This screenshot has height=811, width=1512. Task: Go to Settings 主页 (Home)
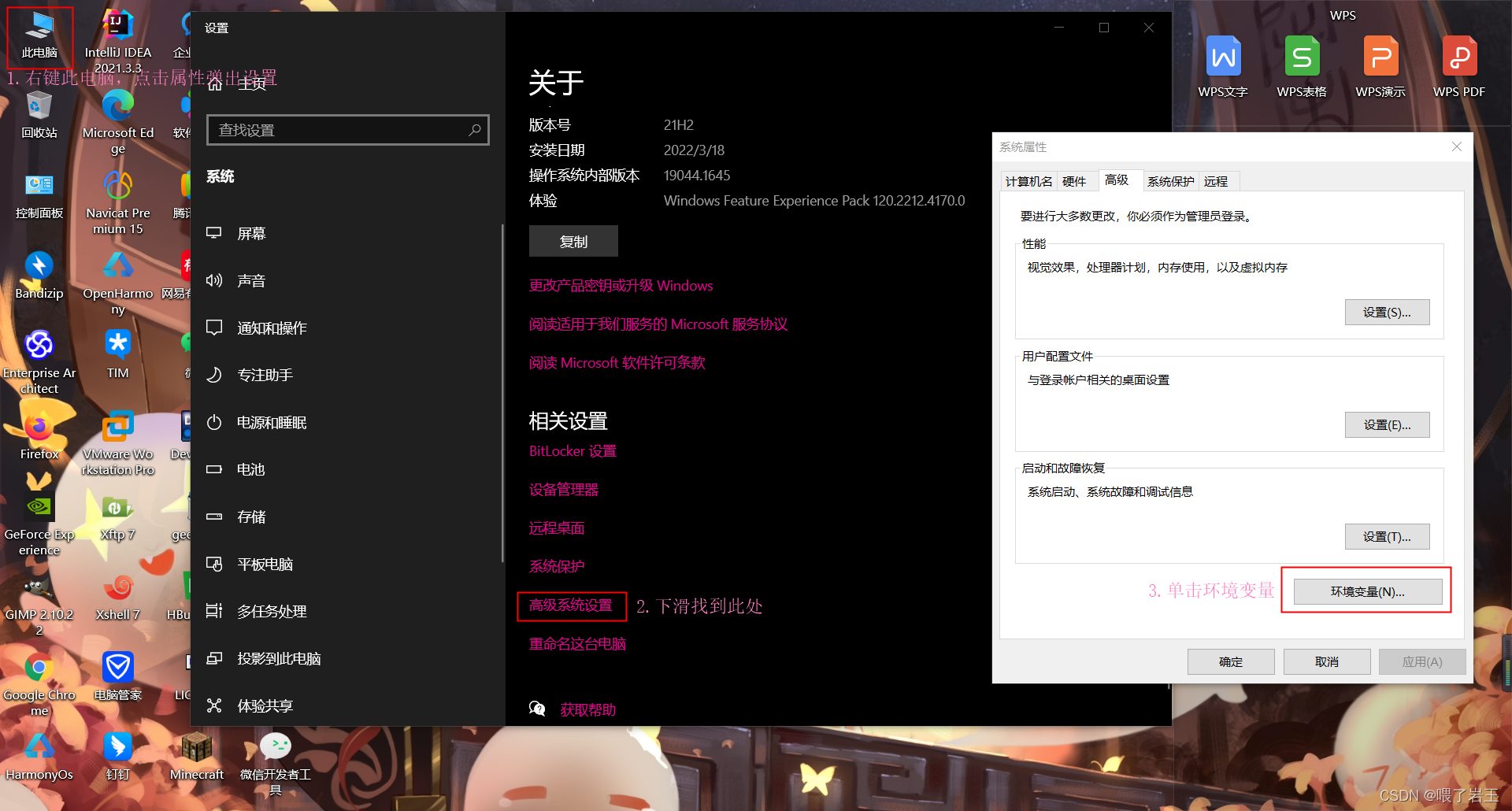click(x=347, y=83)
